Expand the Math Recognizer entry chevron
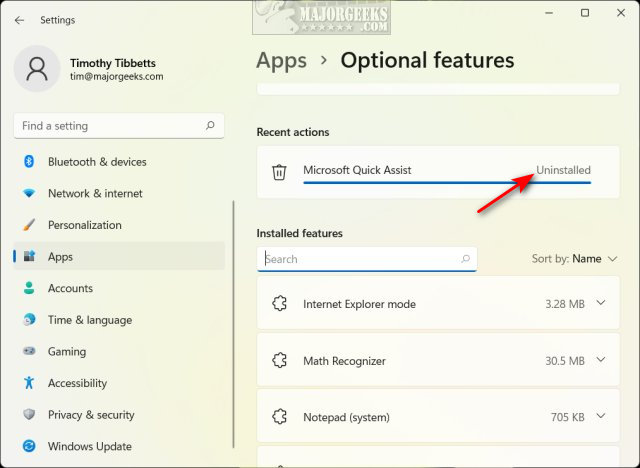The width and height of the screenshot is (640, 468). pos(601,360)
